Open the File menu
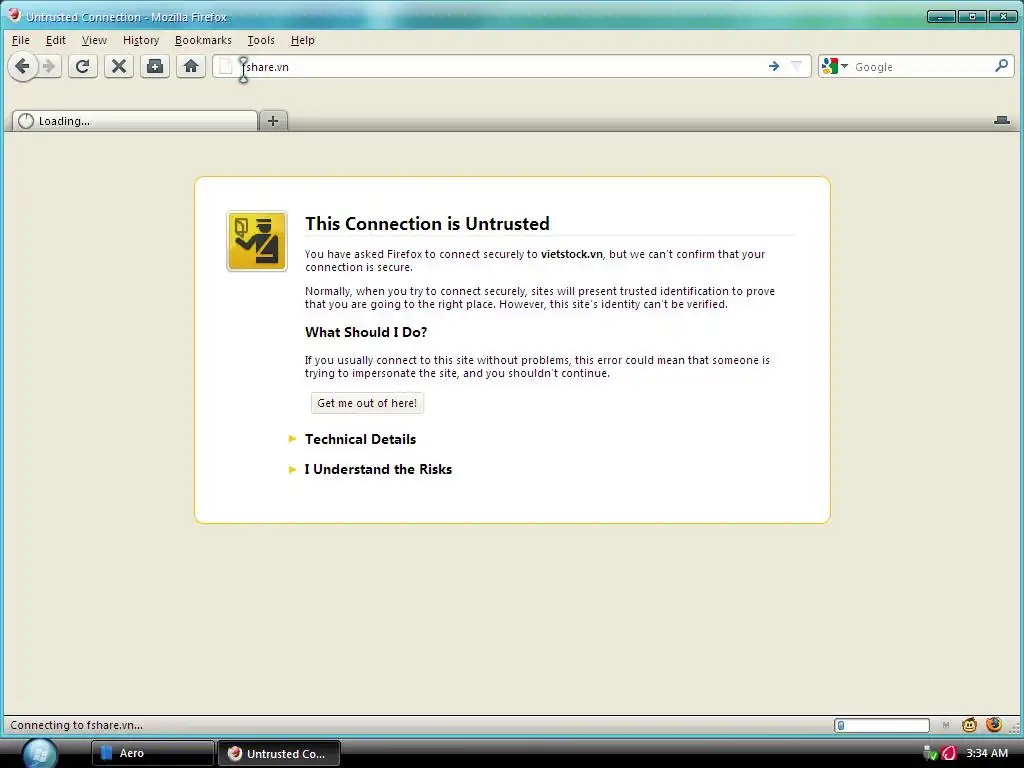Image resolution: width=1024 pixels, height=768 pixels. 21,40
